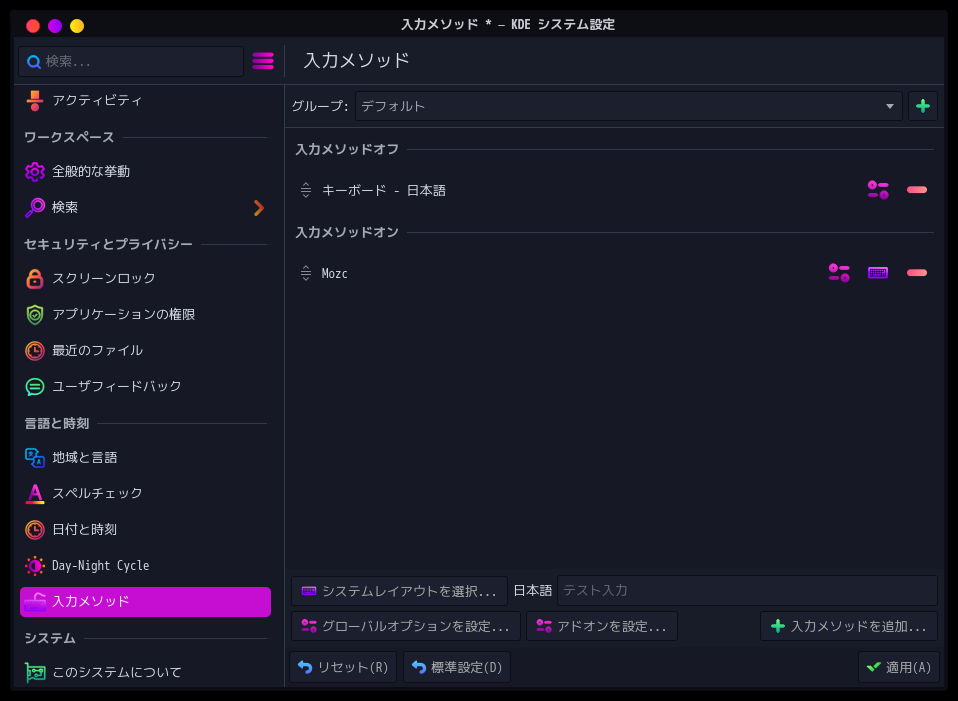958x701 pixels.
Task: Focus the テスト入力 text field
Action: click(x=747, y=590)
